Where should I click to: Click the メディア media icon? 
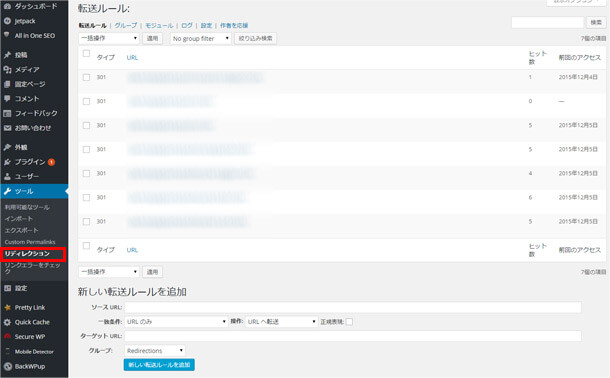(x=7, y=69)
